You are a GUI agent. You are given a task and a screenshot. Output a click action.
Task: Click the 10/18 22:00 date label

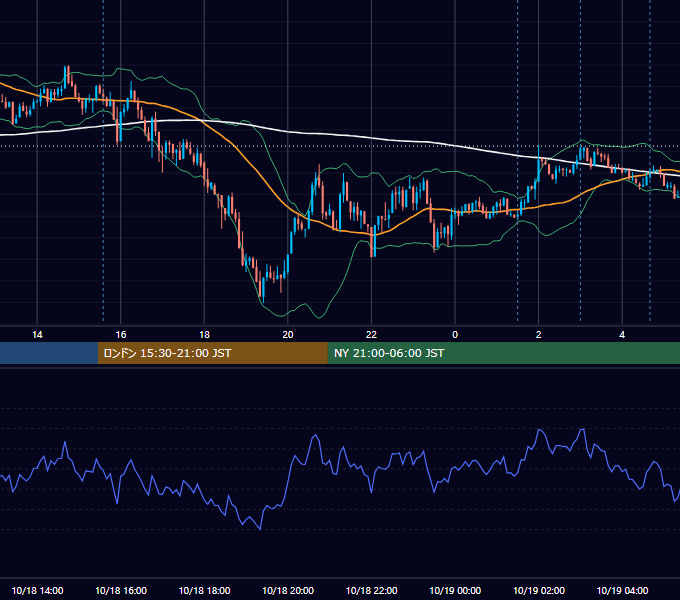(x=371, y=590)
